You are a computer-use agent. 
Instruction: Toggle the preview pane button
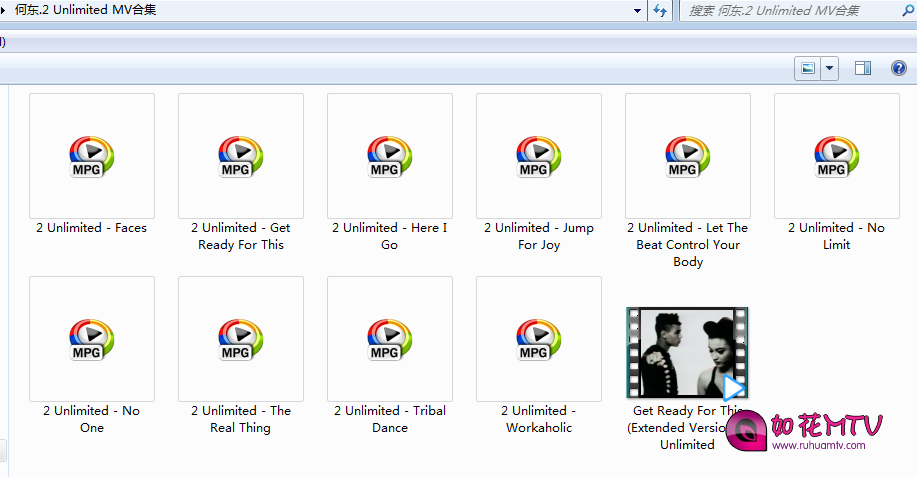(863, 68)
